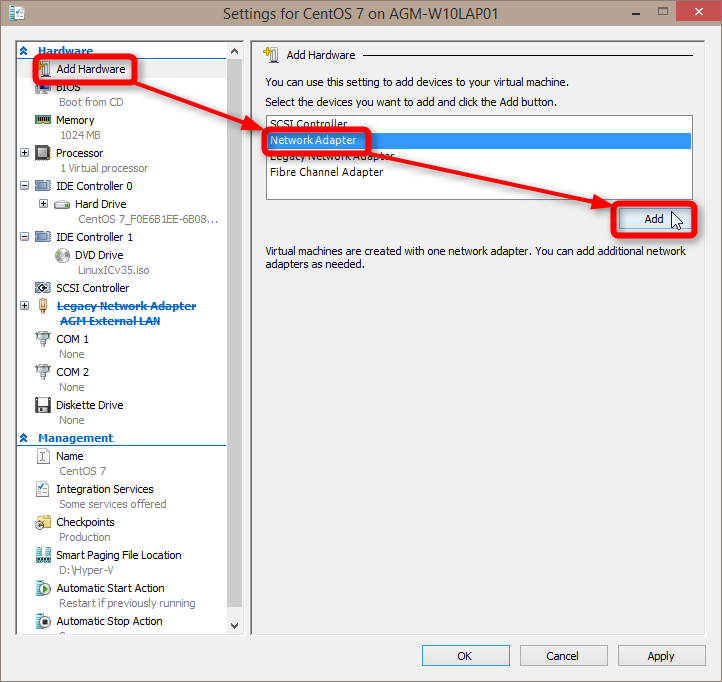Click the Automatic Start Action icon
The height and width of the screenshot is (682, 722).
click(43, 588)
